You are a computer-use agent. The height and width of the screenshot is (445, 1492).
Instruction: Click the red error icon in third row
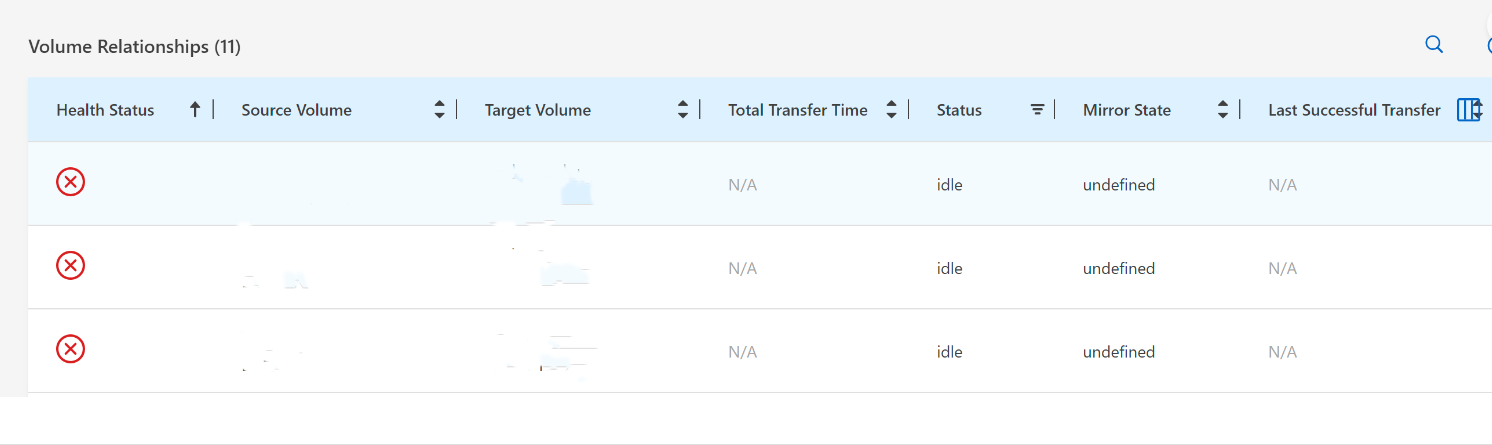tap(70, 349)
